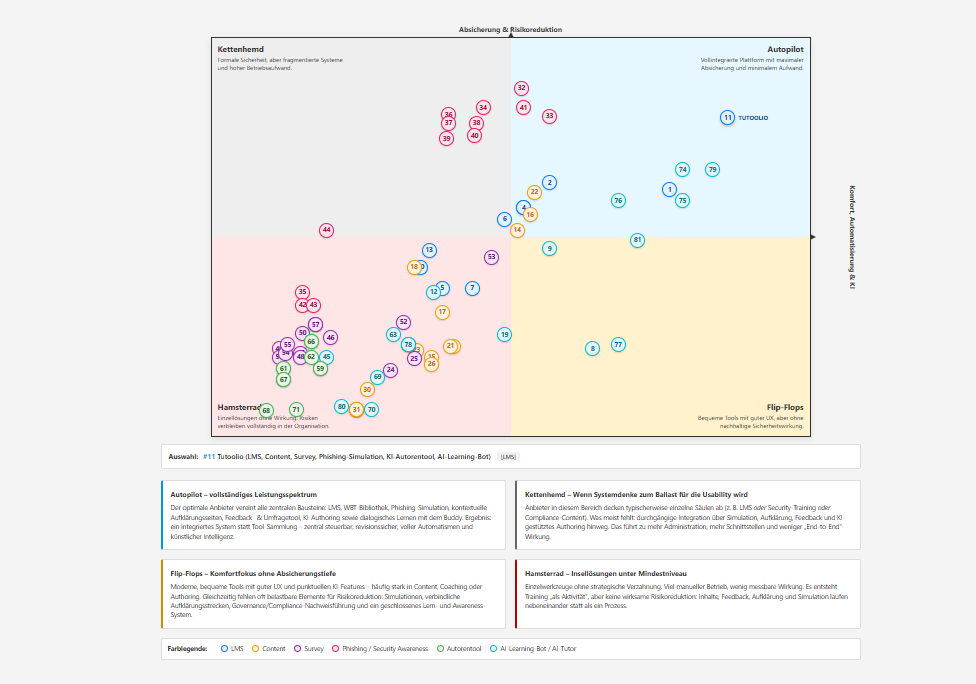The width and height of the screenshot is (976, 684).
Task: Select the Autorentool legend entry
Action: coord(459,649)
